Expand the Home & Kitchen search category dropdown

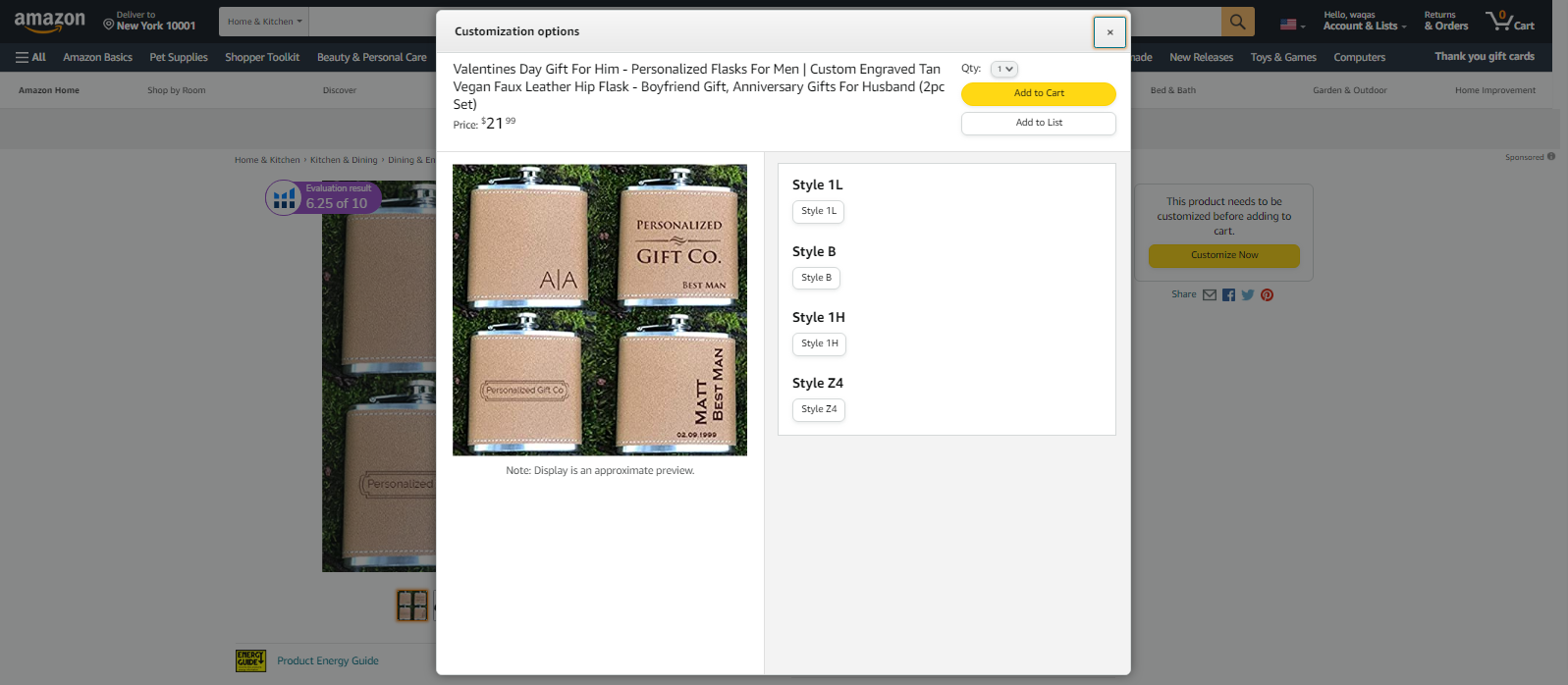(x=265, y=22)
